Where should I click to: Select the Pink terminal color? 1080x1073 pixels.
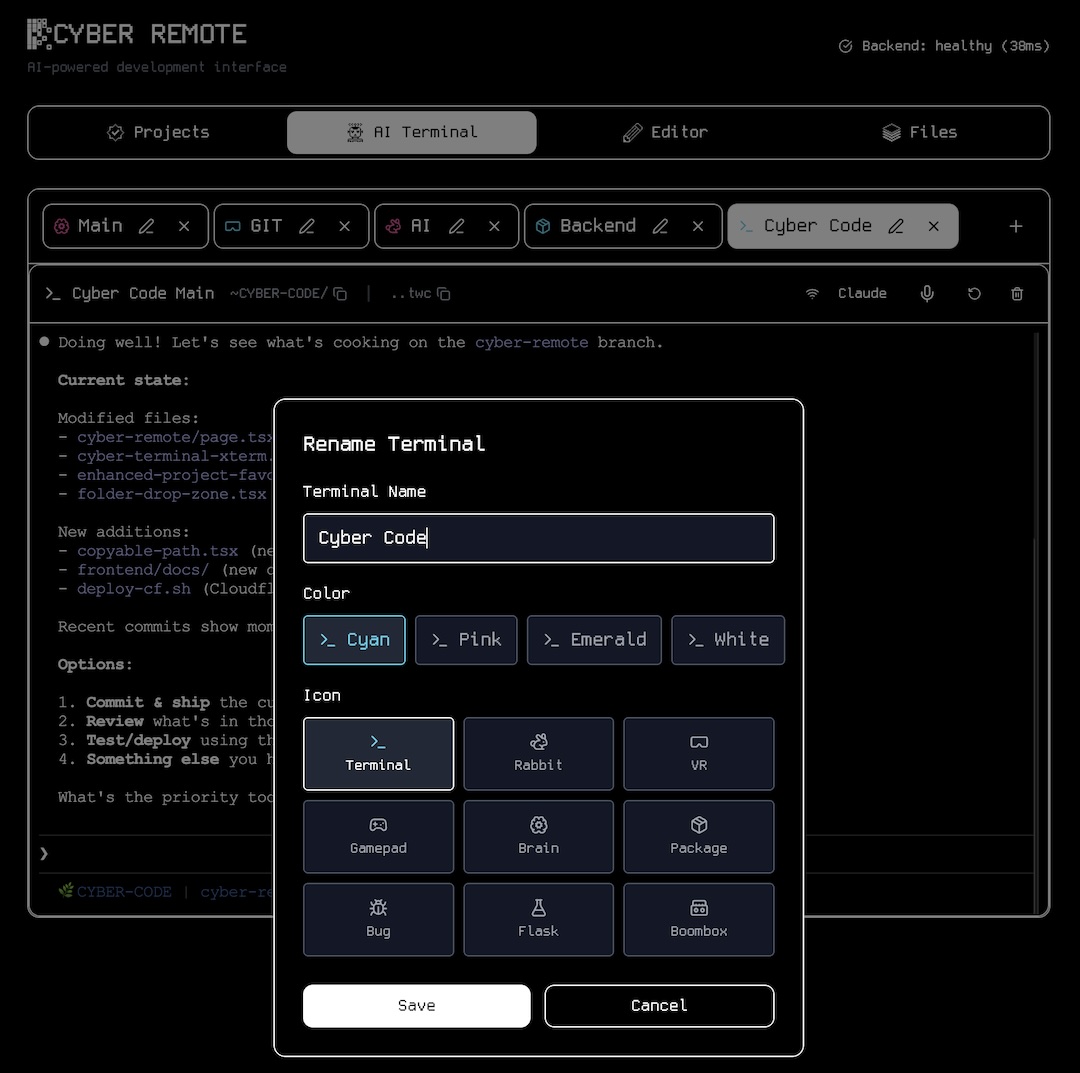point(466,640)
